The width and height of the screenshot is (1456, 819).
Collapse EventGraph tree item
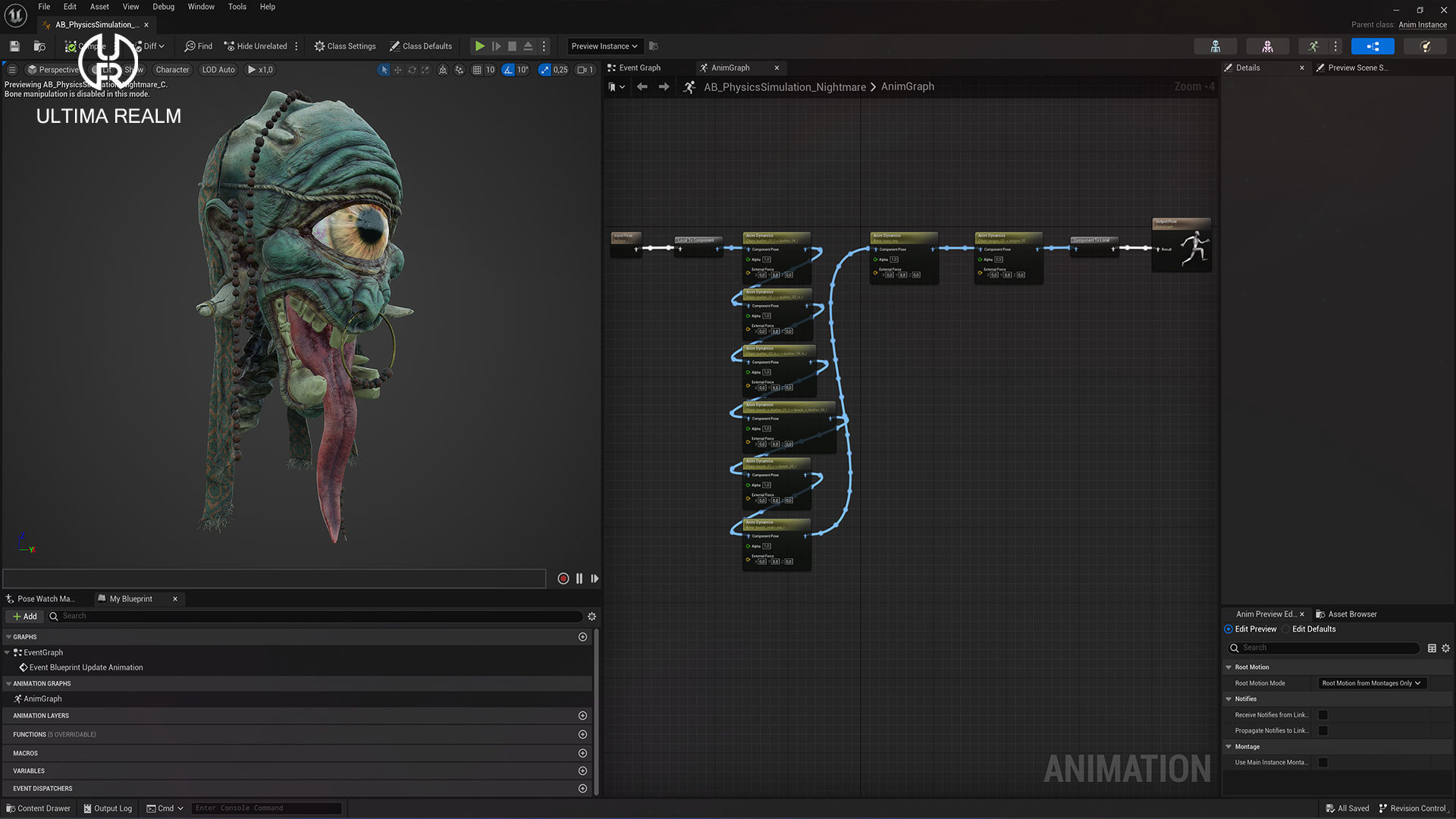coord(7,653)
